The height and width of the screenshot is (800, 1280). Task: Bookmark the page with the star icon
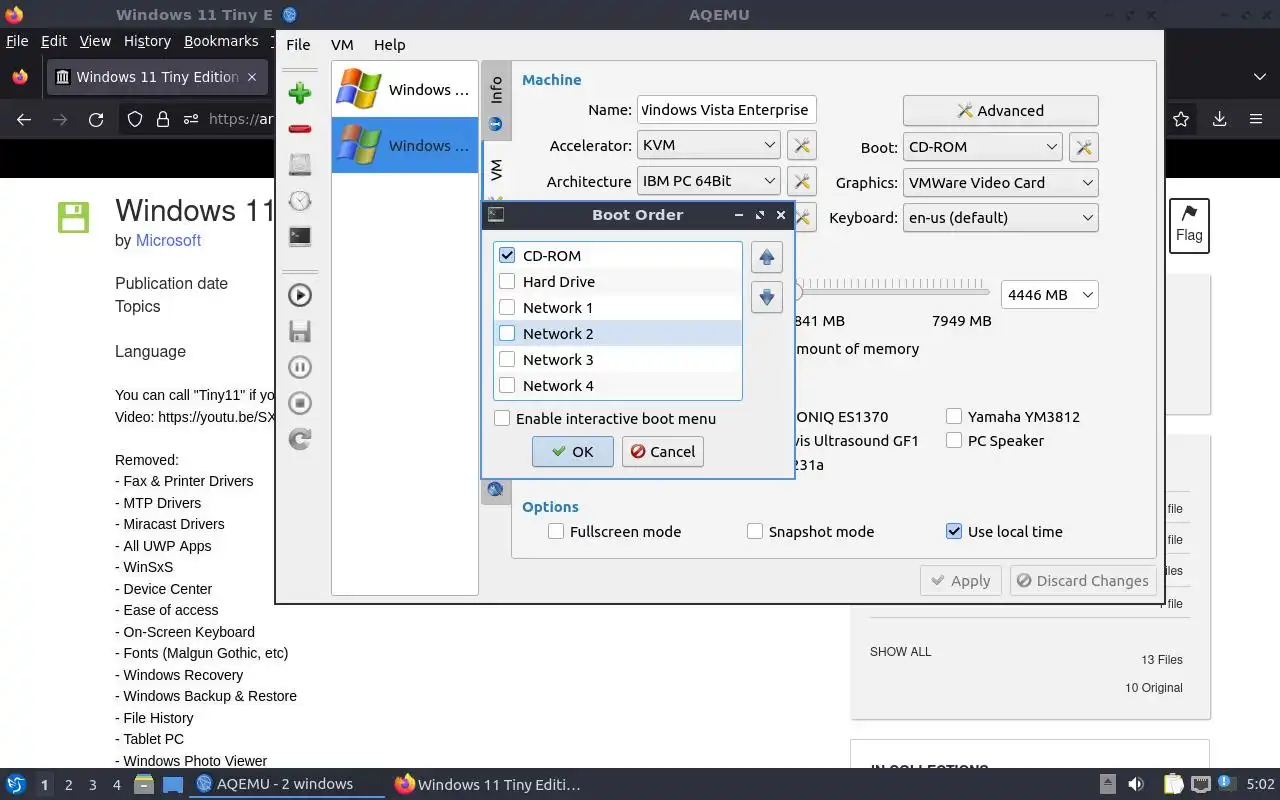[x=1181, y=119]
